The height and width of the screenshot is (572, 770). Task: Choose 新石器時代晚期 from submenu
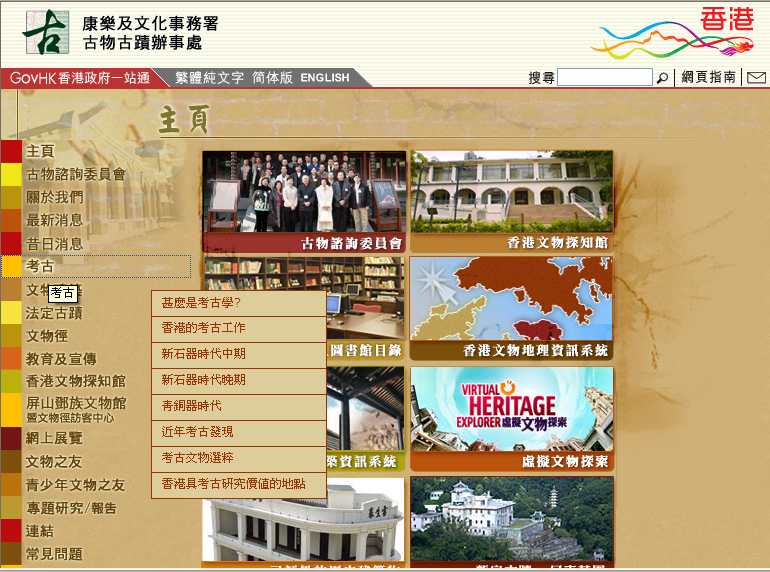(239, 380)
